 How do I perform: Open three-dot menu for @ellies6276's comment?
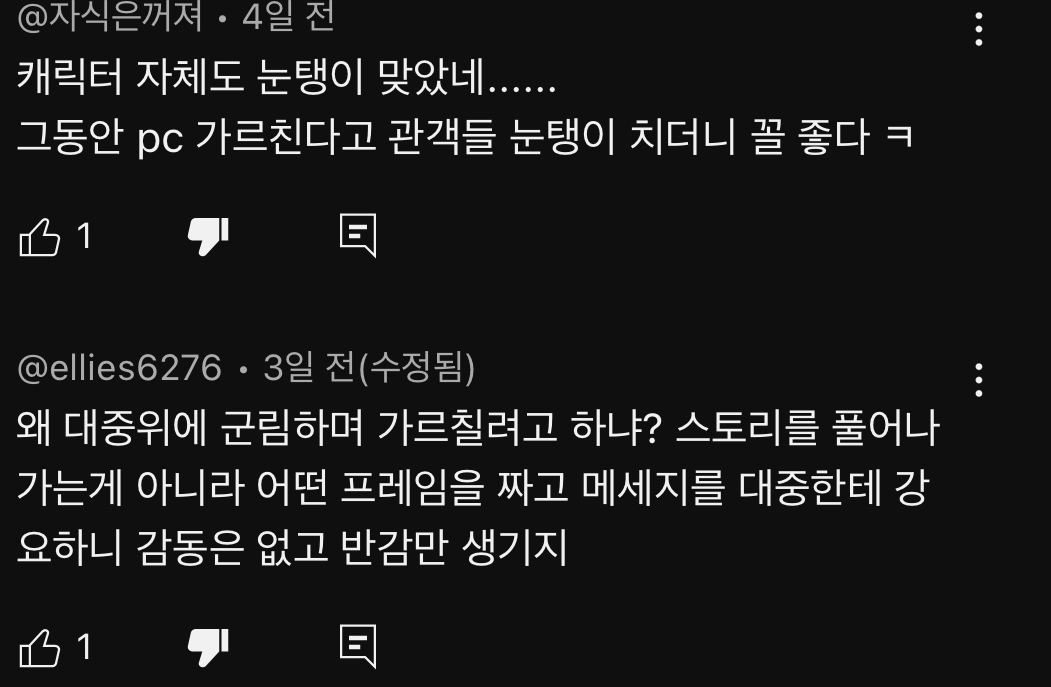click(x=979, y=380)
